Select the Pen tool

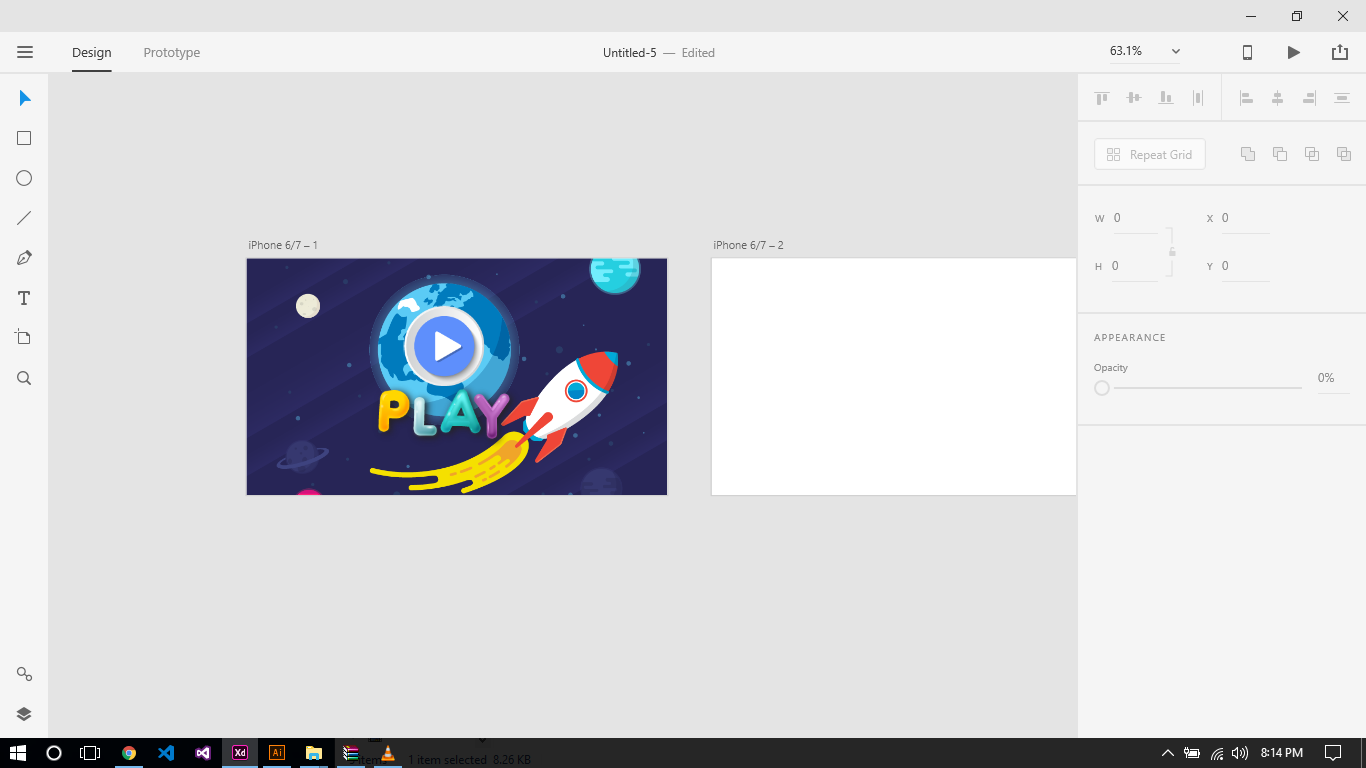[24, 258]
